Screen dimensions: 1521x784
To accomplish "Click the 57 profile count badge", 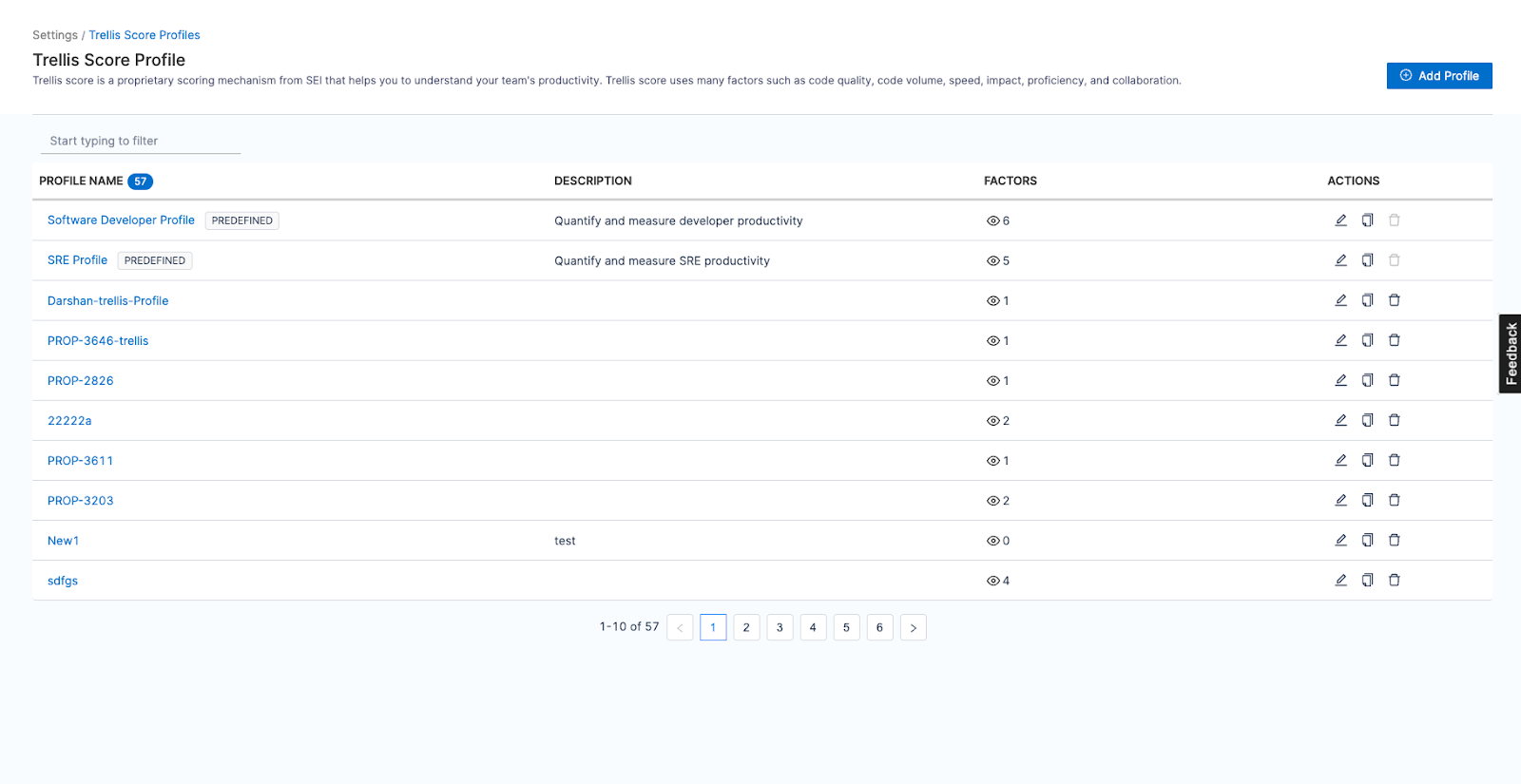I will point(140,182).
